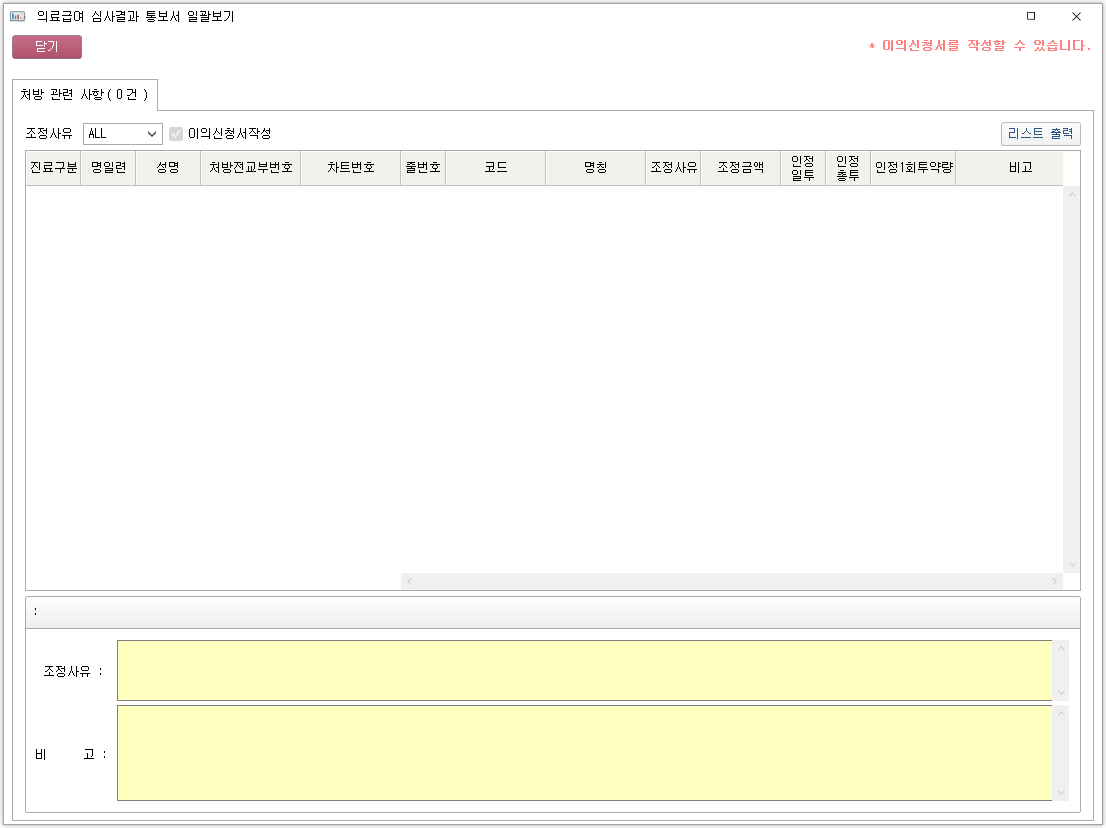Sort by the 성명 column header
1106x828 pixels.
168,168
